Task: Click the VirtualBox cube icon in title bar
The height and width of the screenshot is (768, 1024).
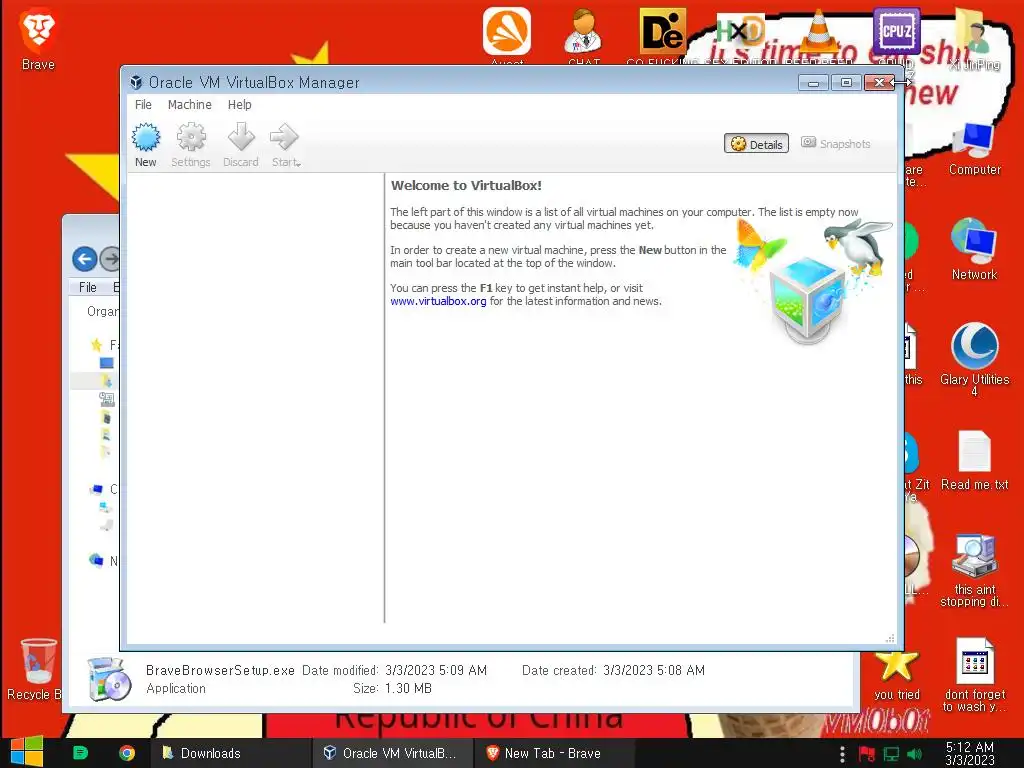Action: tap(136, 82)
